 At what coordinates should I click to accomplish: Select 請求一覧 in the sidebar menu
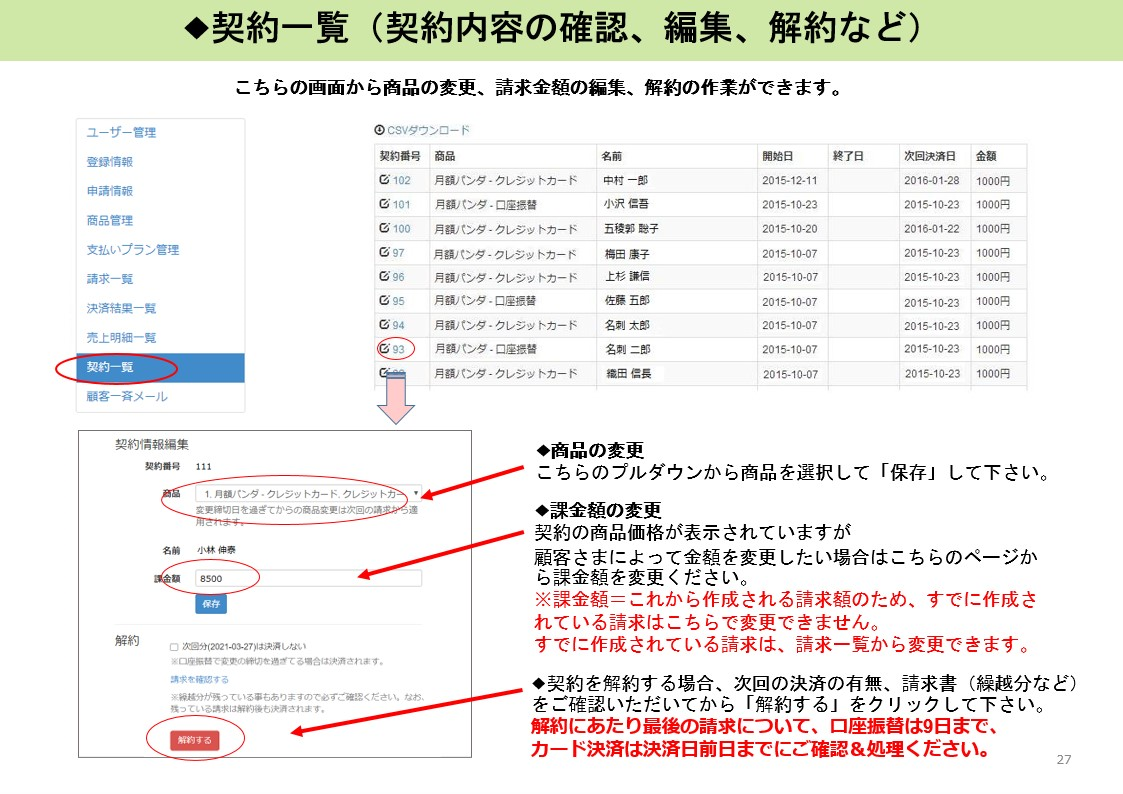[110, 279]
